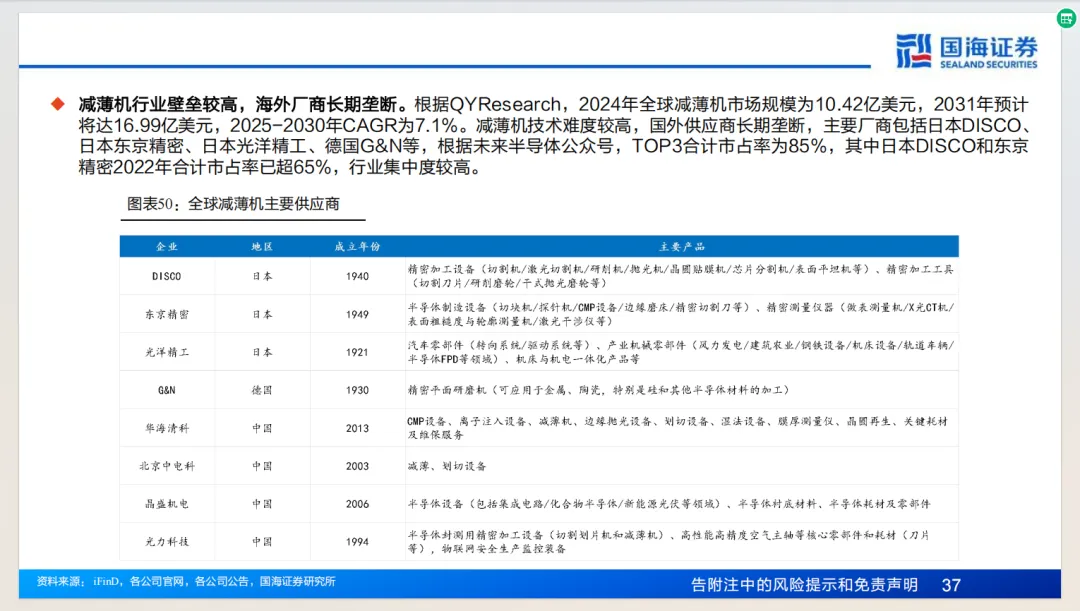Click the 日本 region cell in 光洋精工 row
Viewport: 1080px width, 611px height.
(262, 352)
